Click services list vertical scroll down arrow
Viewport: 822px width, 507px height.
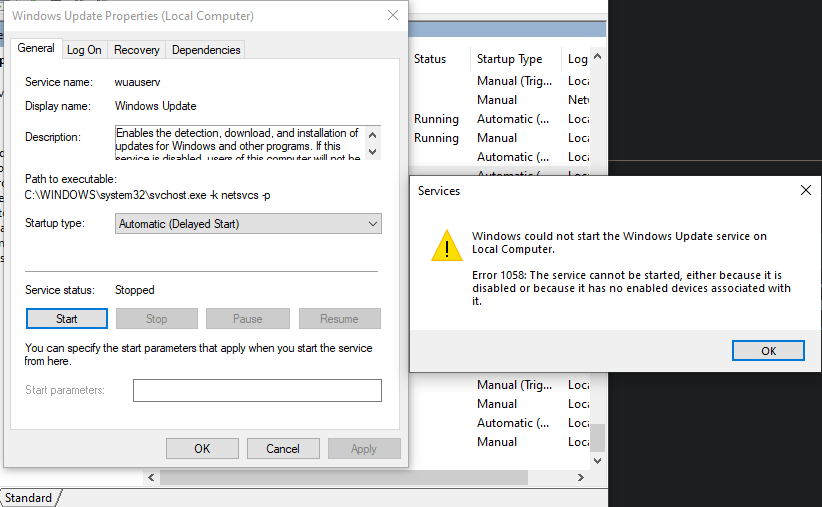pos(597,460)
